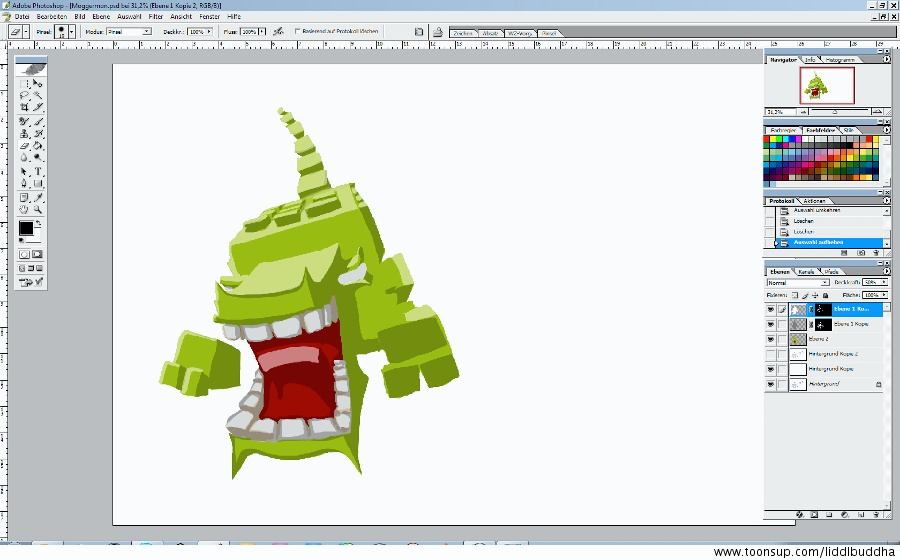
Task: Add layer mask via Ebenen panel bottom icon
Action: (x=814, y=515)
